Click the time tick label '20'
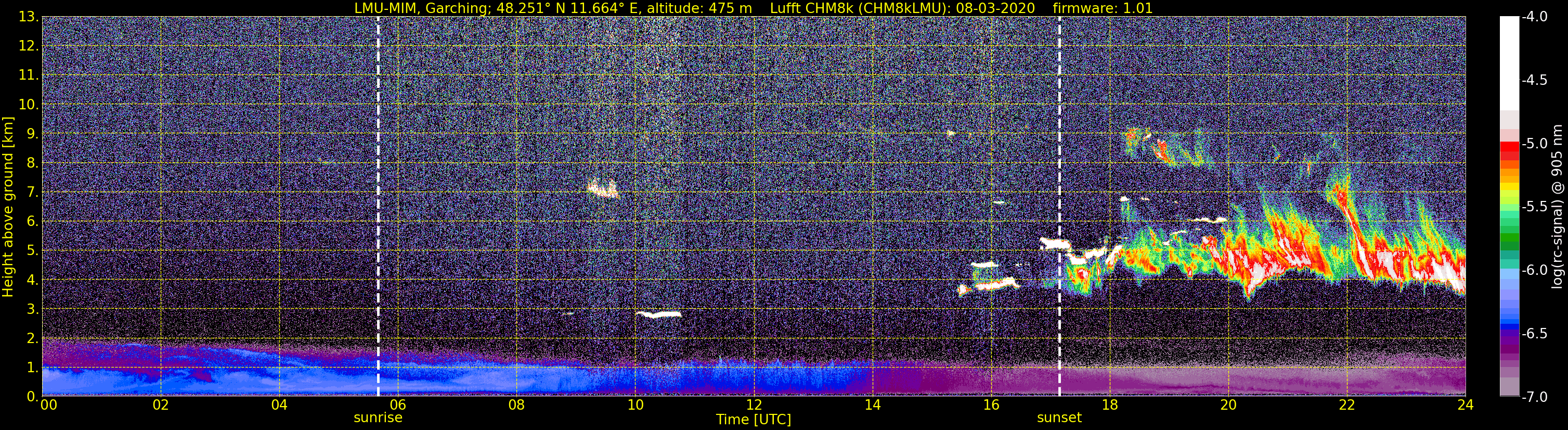 click(1228, 405)
